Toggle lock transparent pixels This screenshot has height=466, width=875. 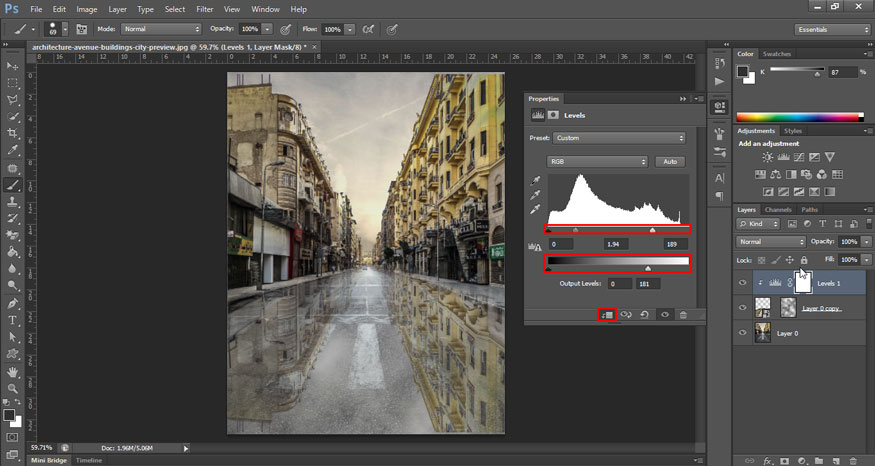coord(762,260)
